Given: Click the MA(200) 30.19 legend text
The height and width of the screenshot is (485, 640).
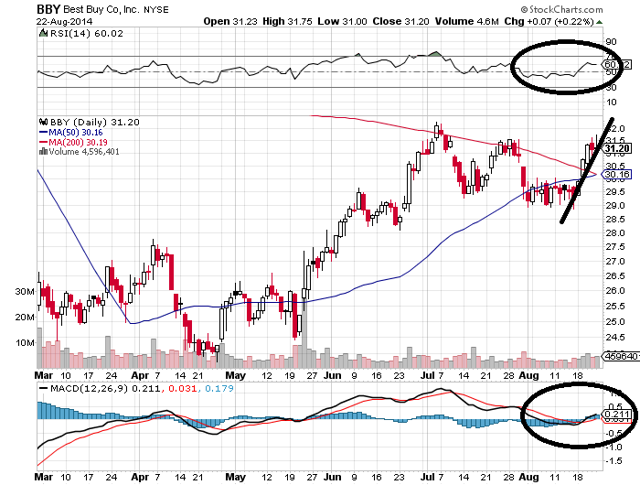Looking at the screenshot, I should [78, 142].
